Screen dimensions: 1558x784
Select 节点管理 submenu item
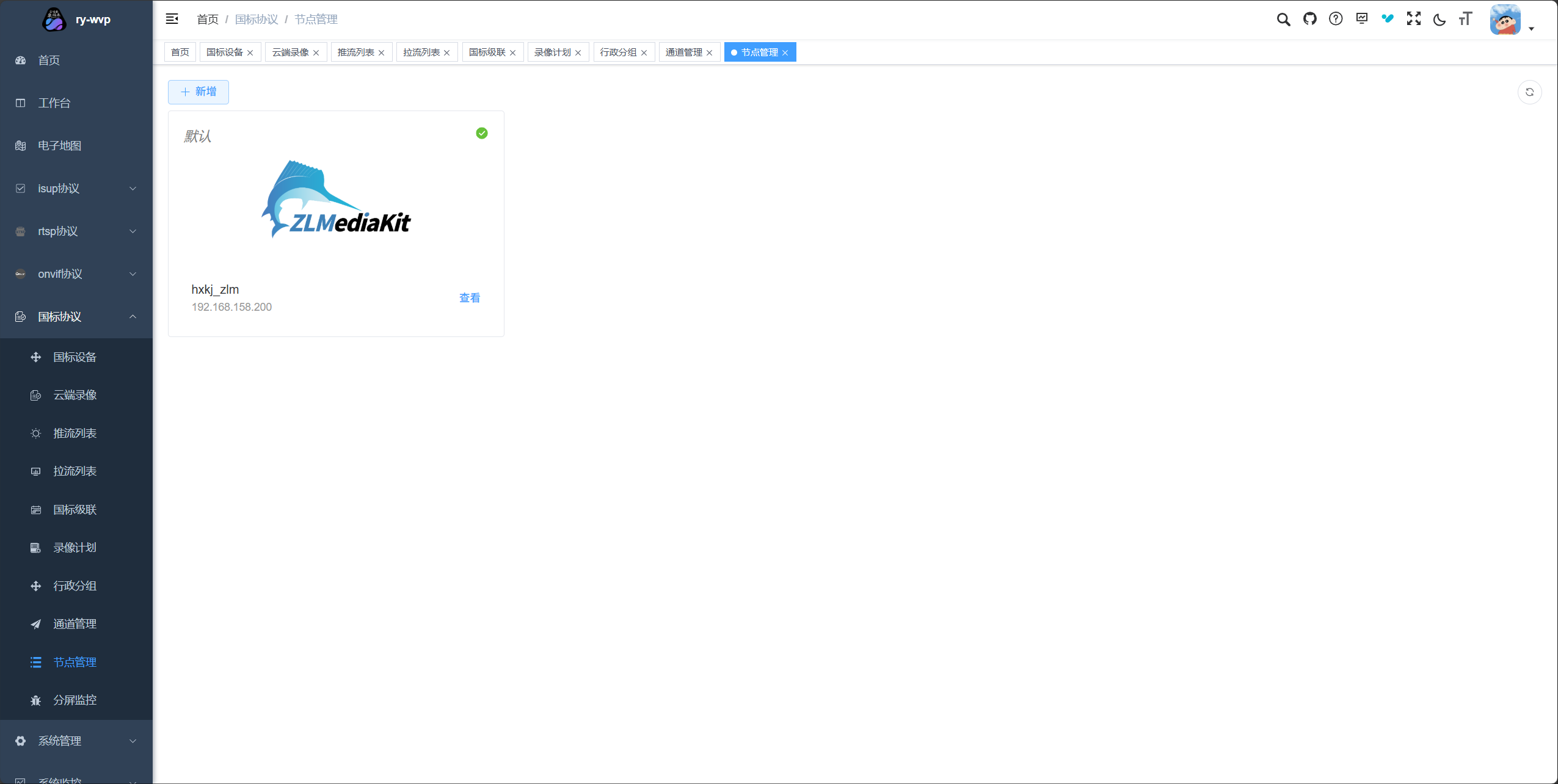[76, 662]
